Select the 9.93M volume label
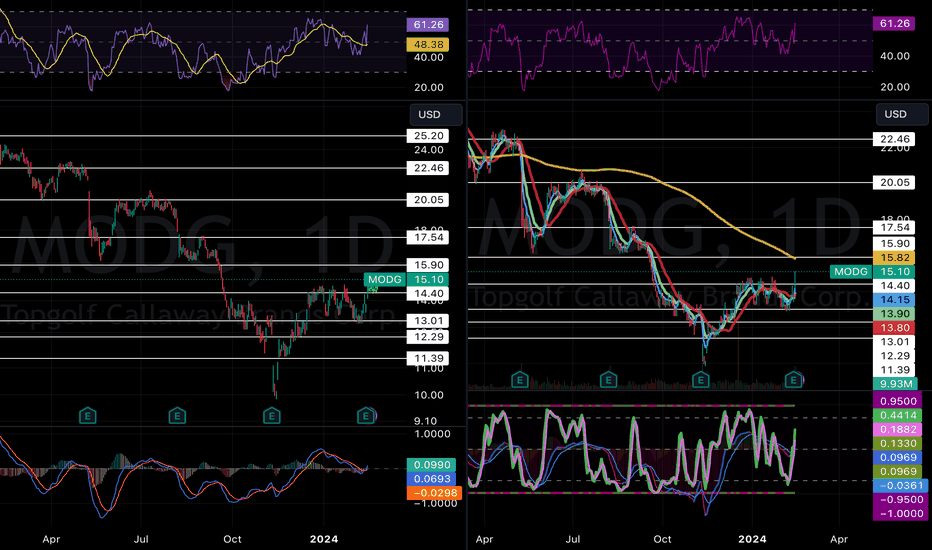The height and width of the screenshot is (550, 932). click(895, 384)
